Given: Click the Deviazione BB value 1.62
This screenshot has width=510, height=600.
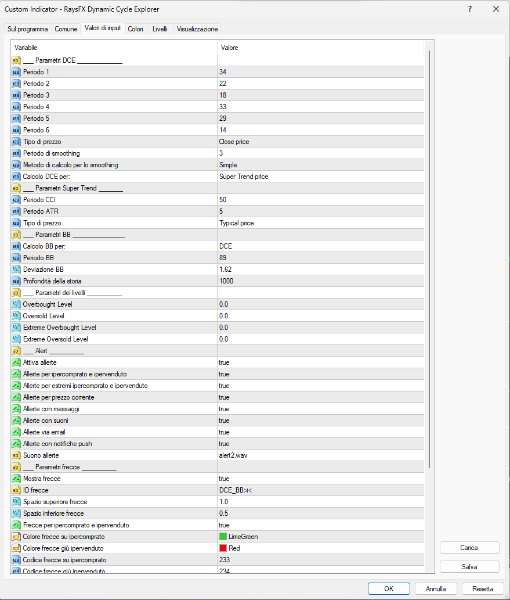Looking at the screenshot, I should pyautogui.click(x=225, y=269).
